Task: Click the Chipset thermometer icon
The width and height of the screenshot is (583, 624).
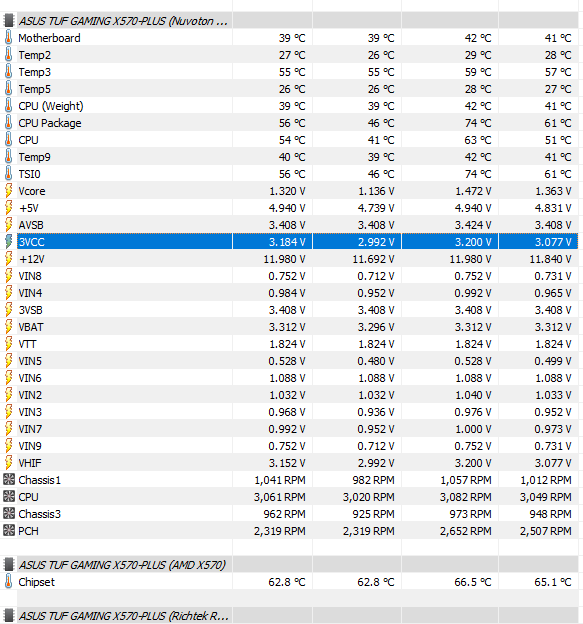Action: coord(8,582)
